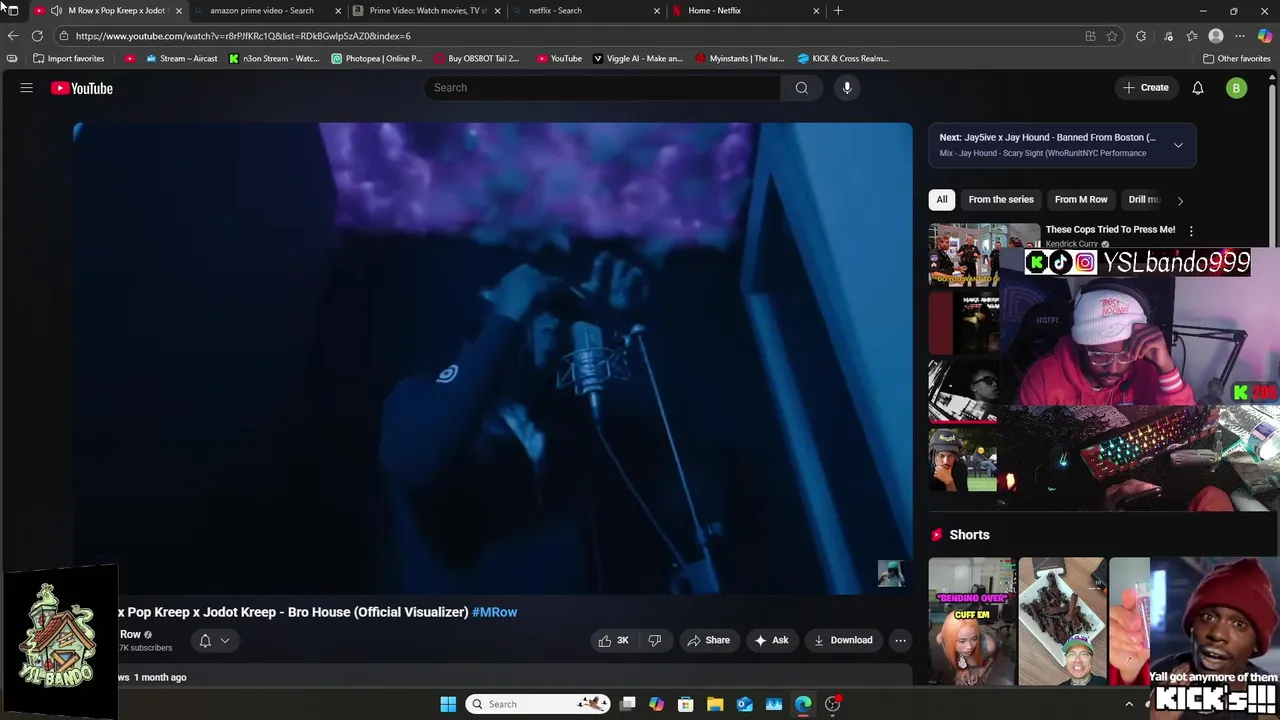The image size is (1280, 720).
Task: Open the YouTube hamburger guide menu
Action: coord(27,88)
